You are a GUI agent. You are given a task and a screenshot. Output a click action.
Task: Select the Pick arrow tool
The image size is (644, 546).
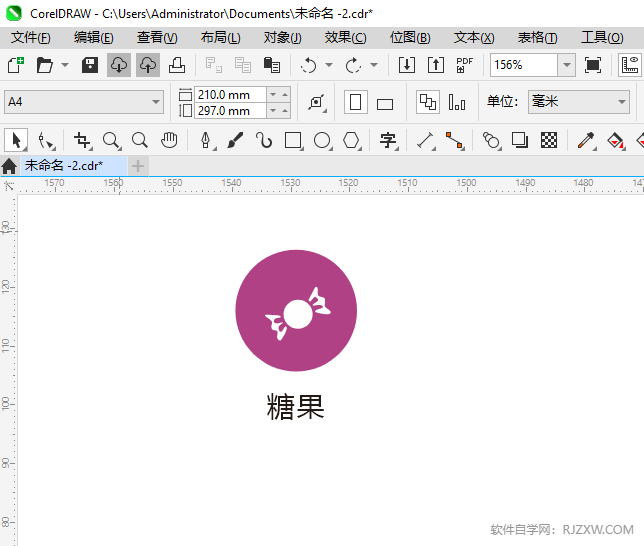coord(16,140)
